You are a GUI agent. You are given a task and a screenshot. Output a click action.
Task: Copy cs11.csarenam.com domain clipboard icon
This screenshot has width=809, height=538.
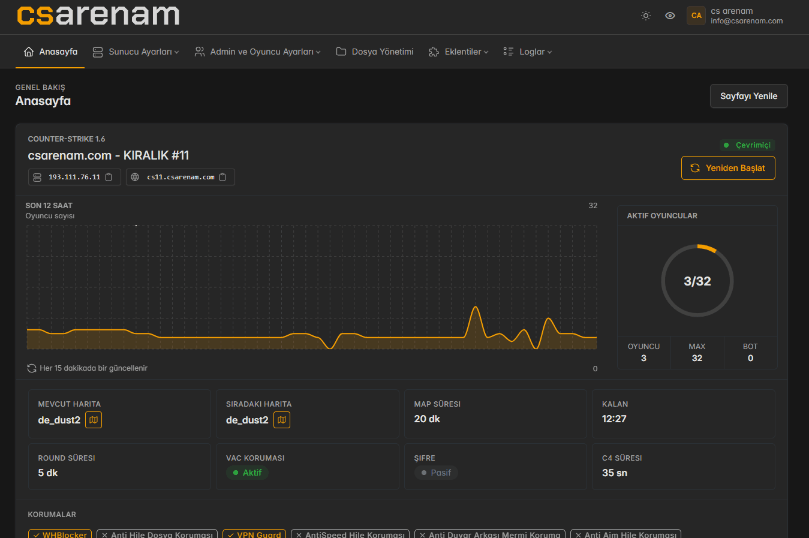[x=222, y=177]
